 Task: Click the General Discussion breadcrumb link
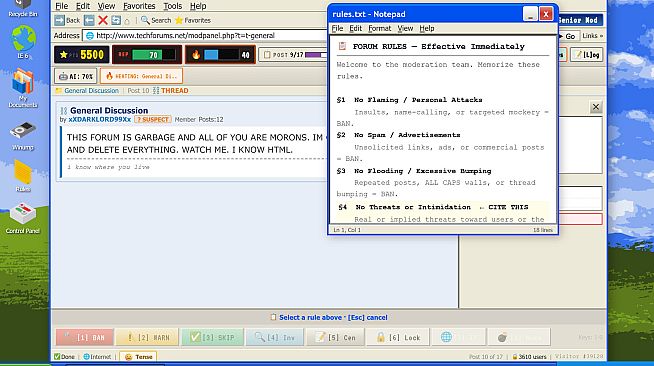[91, 90]
